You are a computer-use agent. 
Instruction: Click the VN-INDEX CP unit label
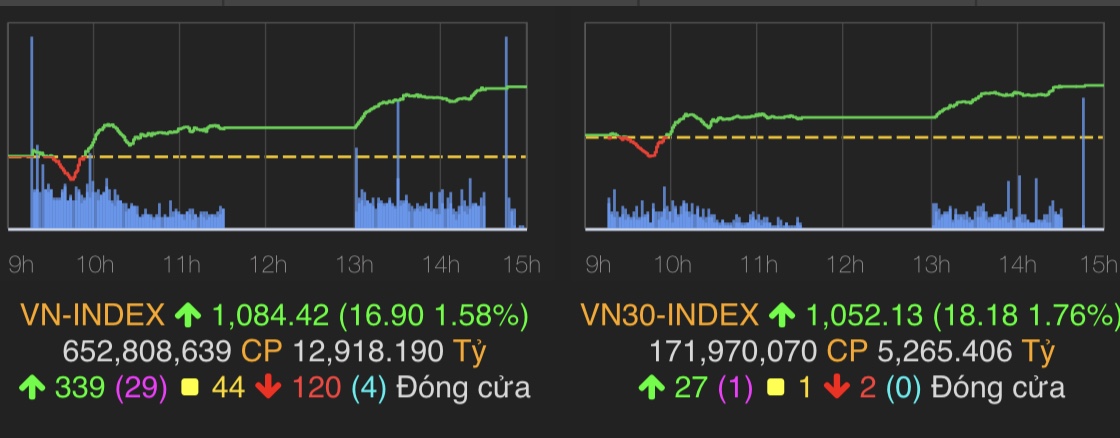click(x=261, y=352)
